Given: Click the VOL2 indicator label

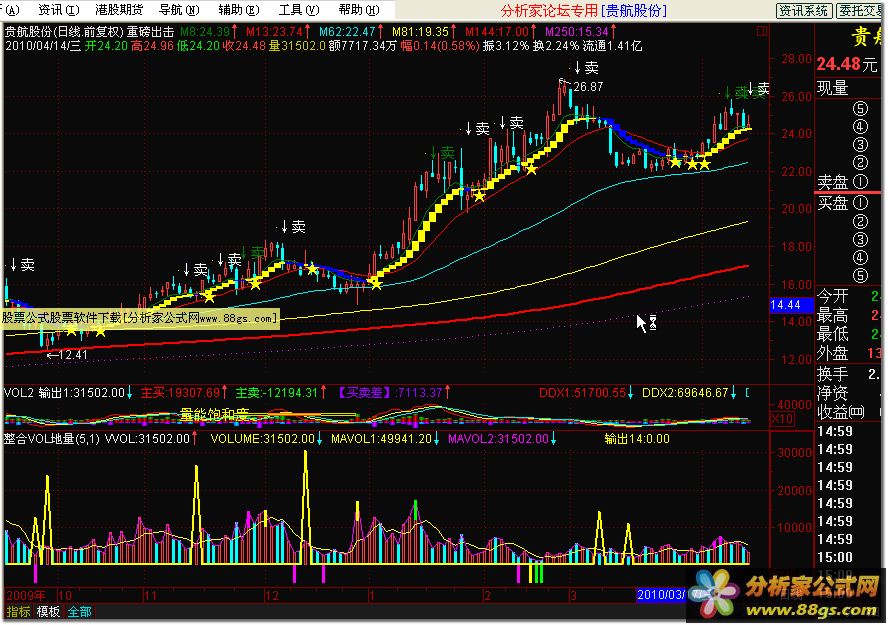Looking at the screenshot, I should (19, 392).
